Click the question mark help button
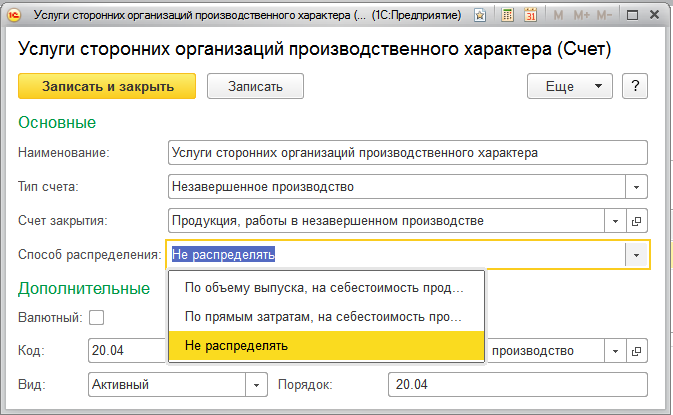Viewport: 673px width, 415px height. click(x=632, y=86)
